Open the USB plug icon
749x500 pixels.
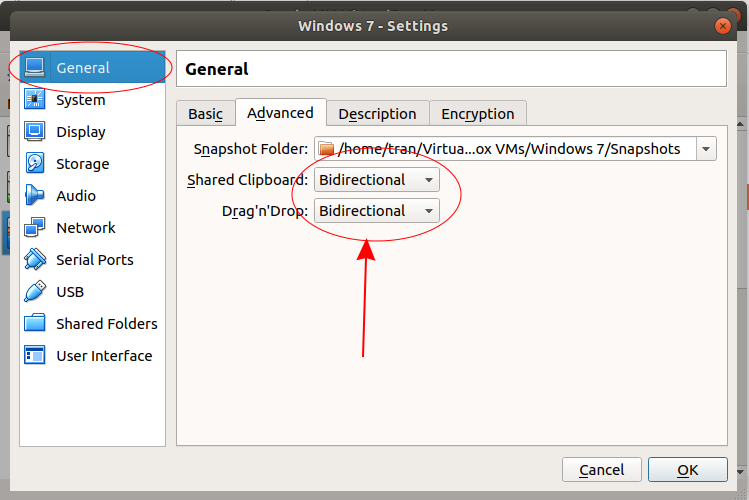pos(35,291)
